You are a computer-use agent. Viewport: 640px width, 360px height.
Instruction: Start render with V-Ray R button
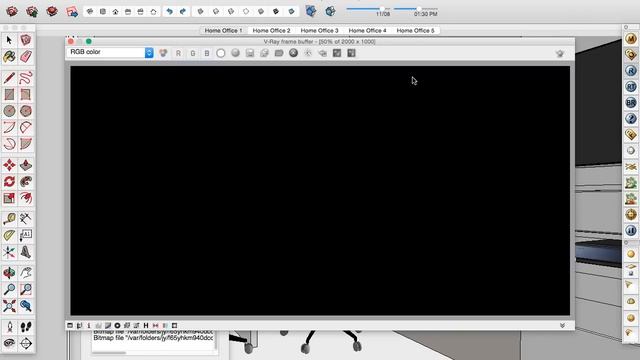click(631, 71)
